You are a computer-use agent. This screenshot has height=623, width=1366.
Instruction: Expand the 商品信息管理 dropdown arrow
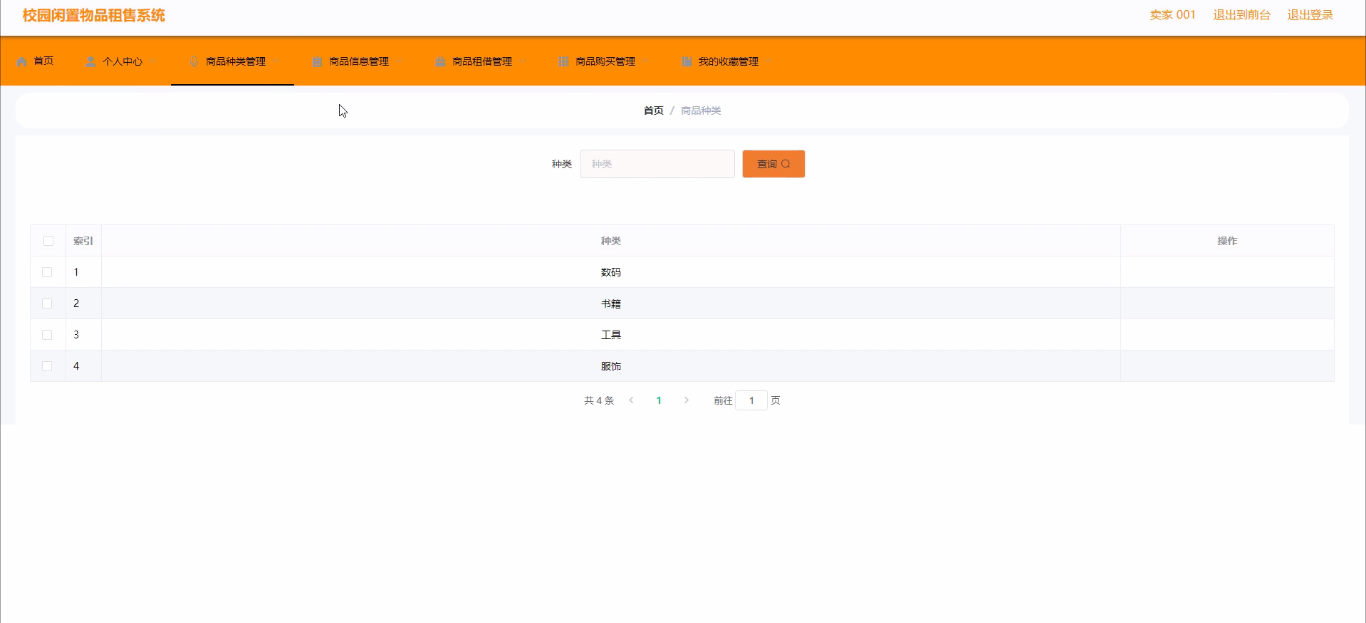[x=399, y=62]
